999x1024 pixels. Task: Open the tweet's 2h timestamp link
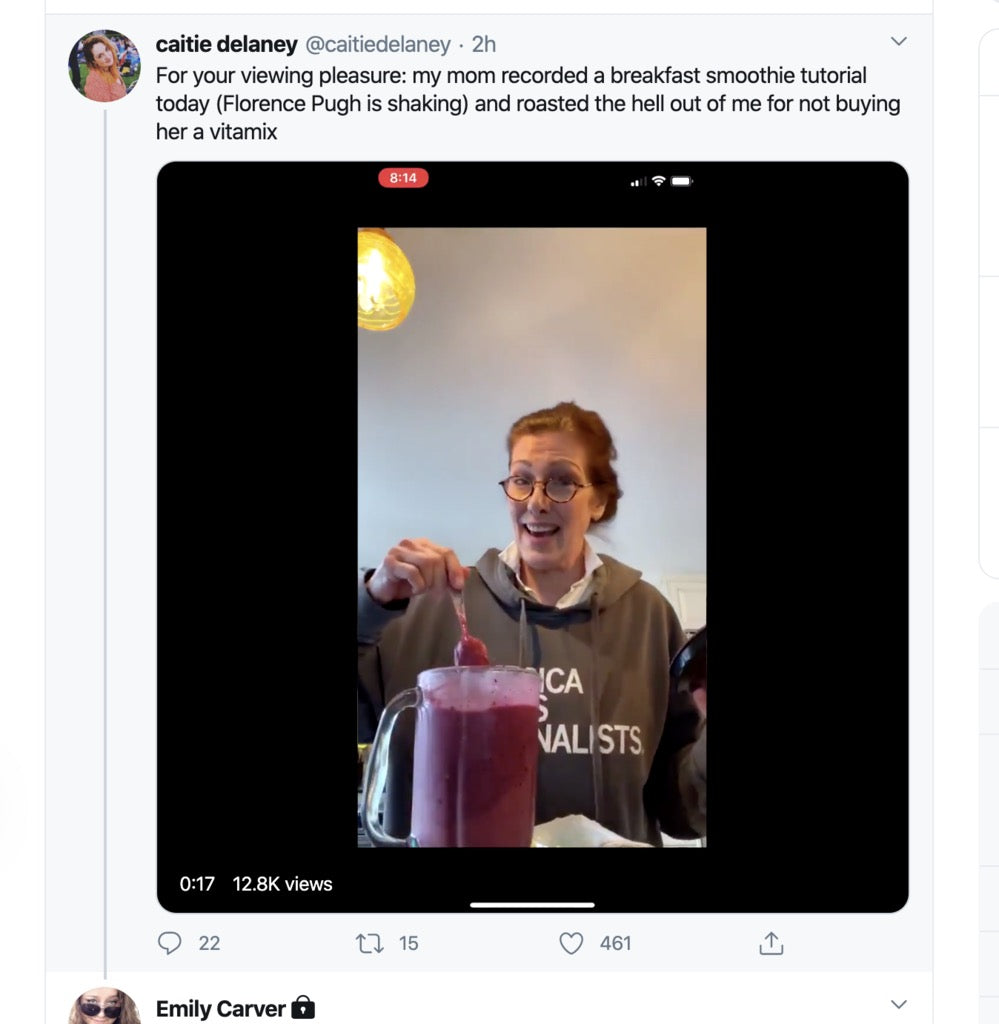tap(484, 44)
